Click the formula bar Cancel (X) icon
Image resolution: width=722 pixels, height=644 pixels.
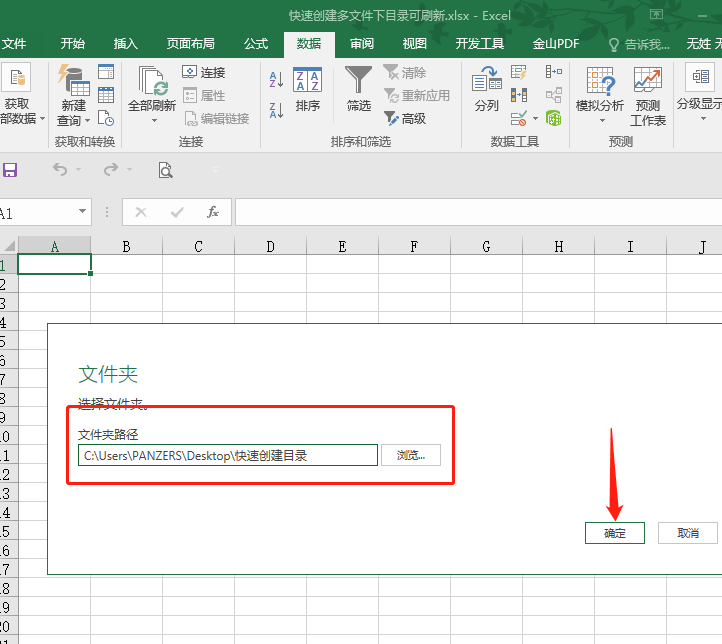(x=141, y=212)
